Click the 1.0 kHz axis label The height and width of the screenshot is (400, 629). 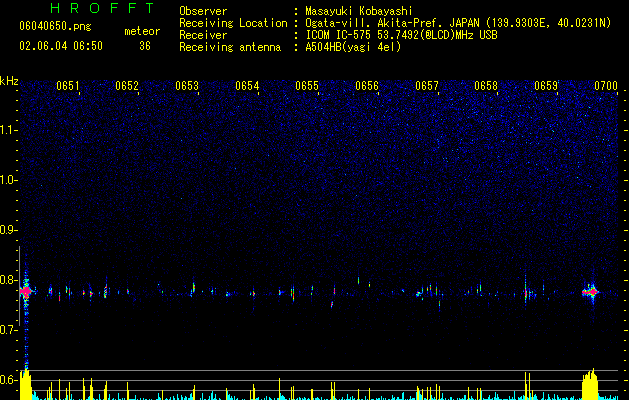click(9, 180)
